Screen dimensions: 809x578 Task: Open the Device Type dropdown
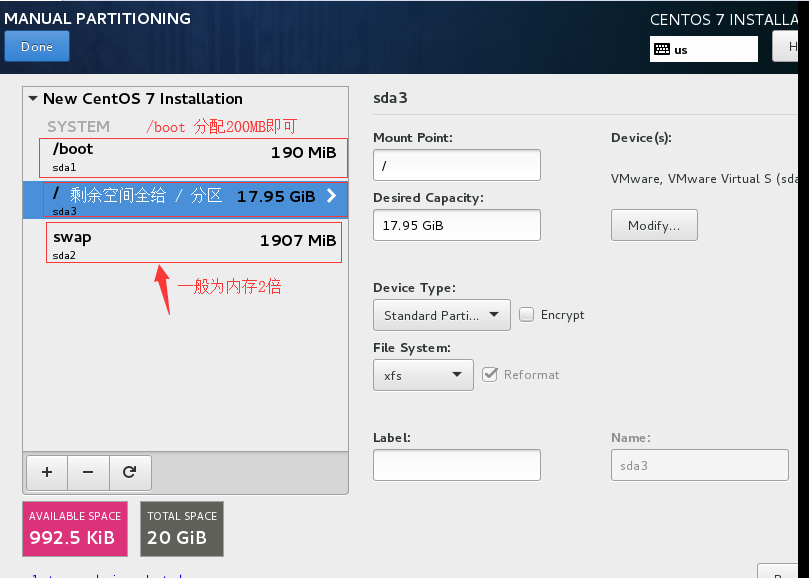pyautogui.click(x=442, y=315)
